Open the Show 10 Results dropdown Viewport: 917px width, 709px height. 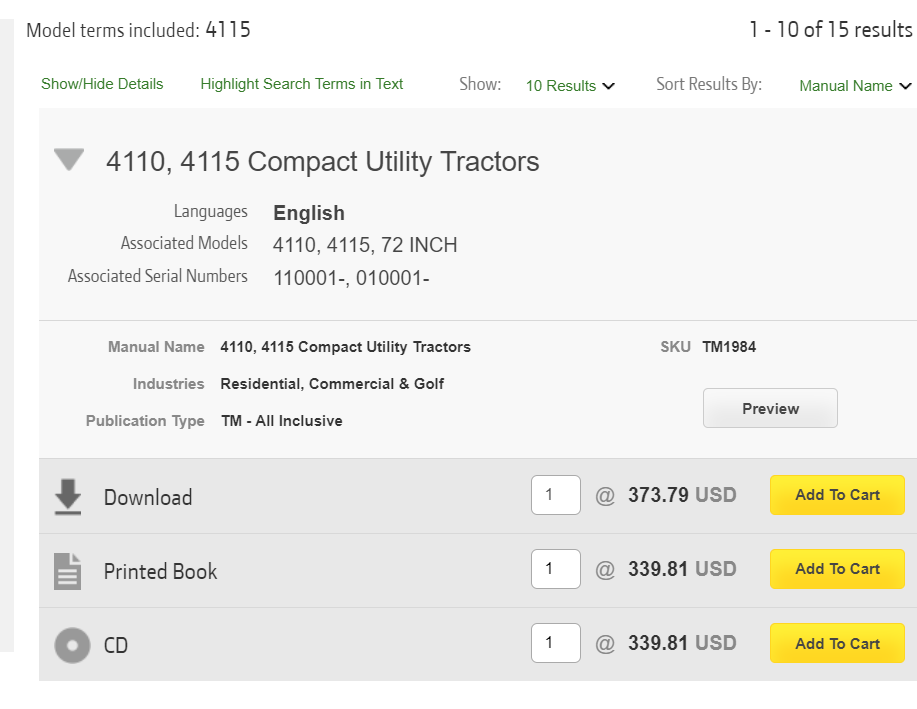point(570,86)
